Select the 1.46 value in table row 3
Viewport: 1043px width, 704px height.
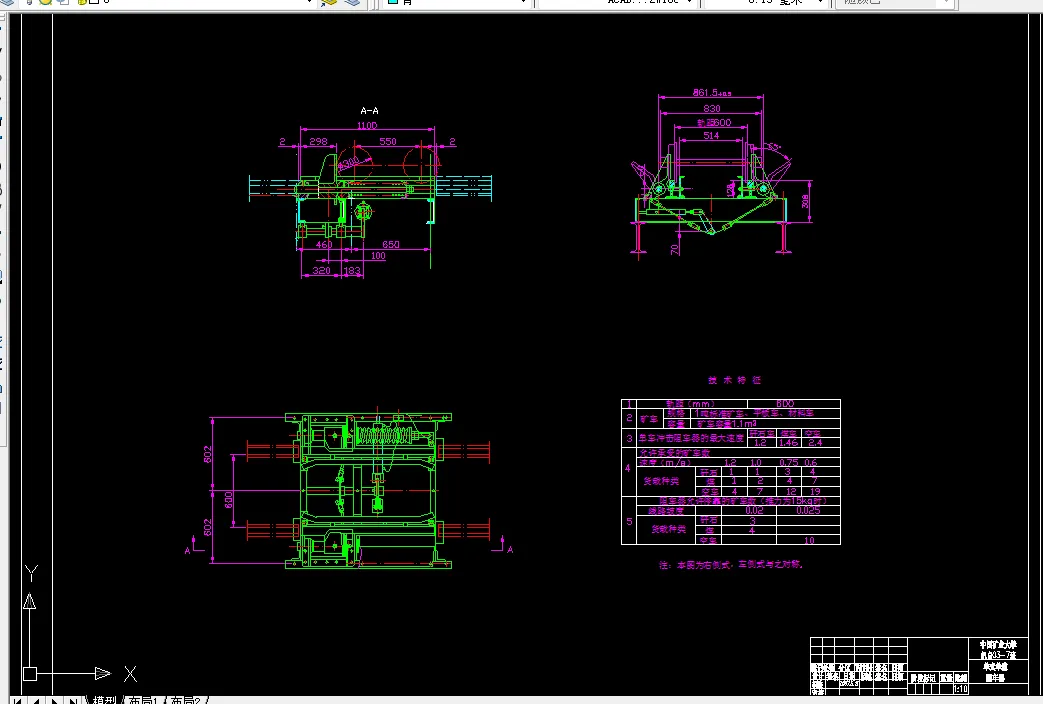click(788, 442)
